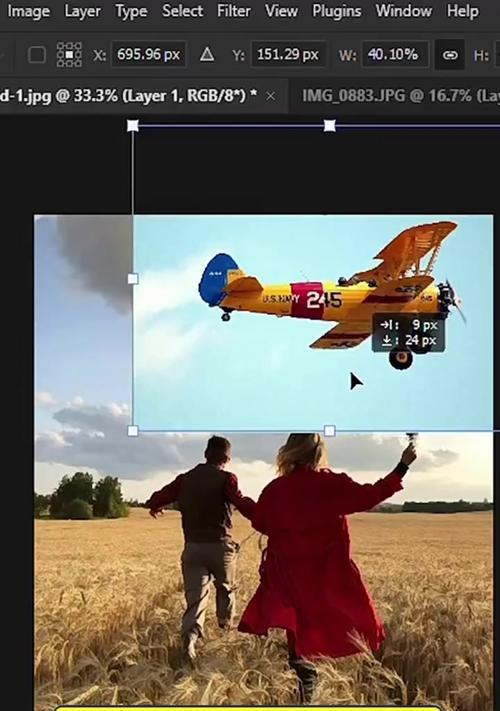Open the View menu
Viewport: 500px width, 711px height.
coord(281,11)
